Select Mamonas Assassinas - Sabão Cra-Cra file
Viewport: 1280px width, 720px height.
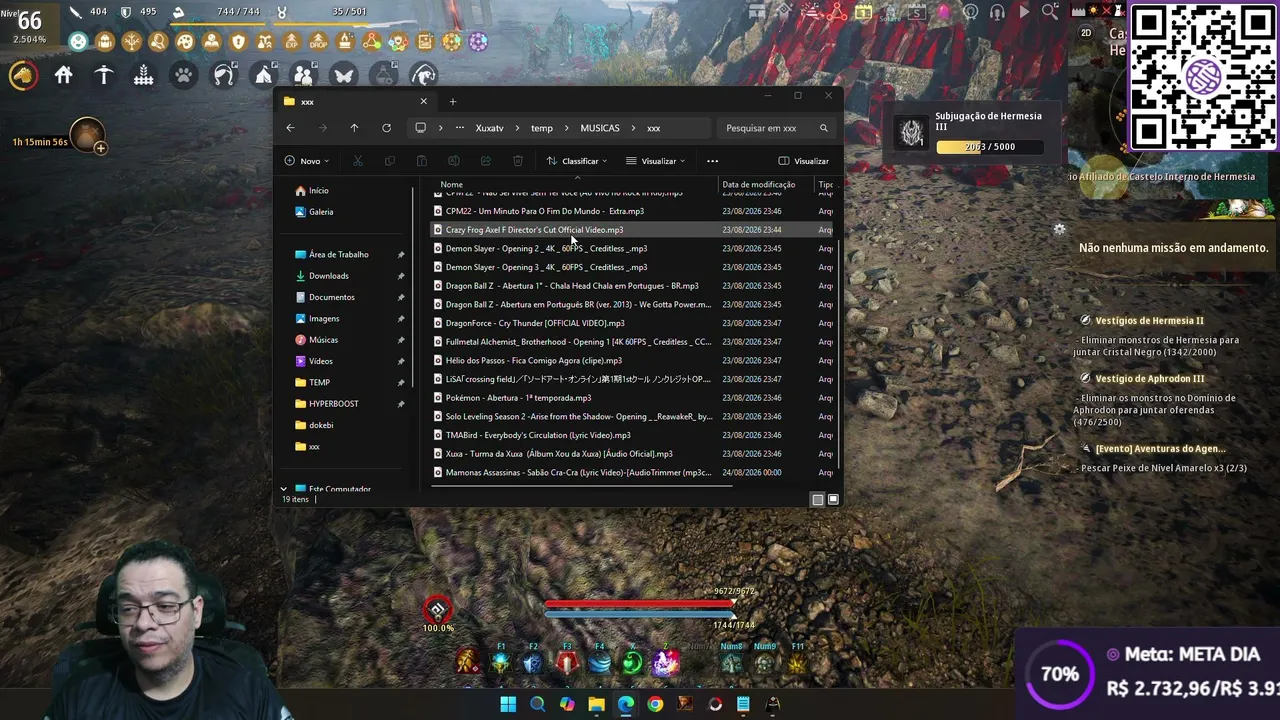tap(632, 473)
